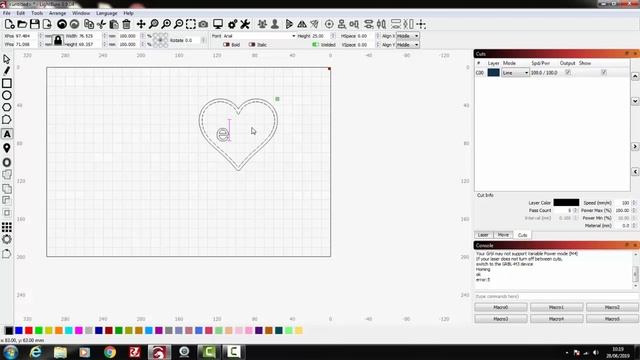Click the Cut scissors icon
This screenshot has height=360, width=640.
pos(101,24)
